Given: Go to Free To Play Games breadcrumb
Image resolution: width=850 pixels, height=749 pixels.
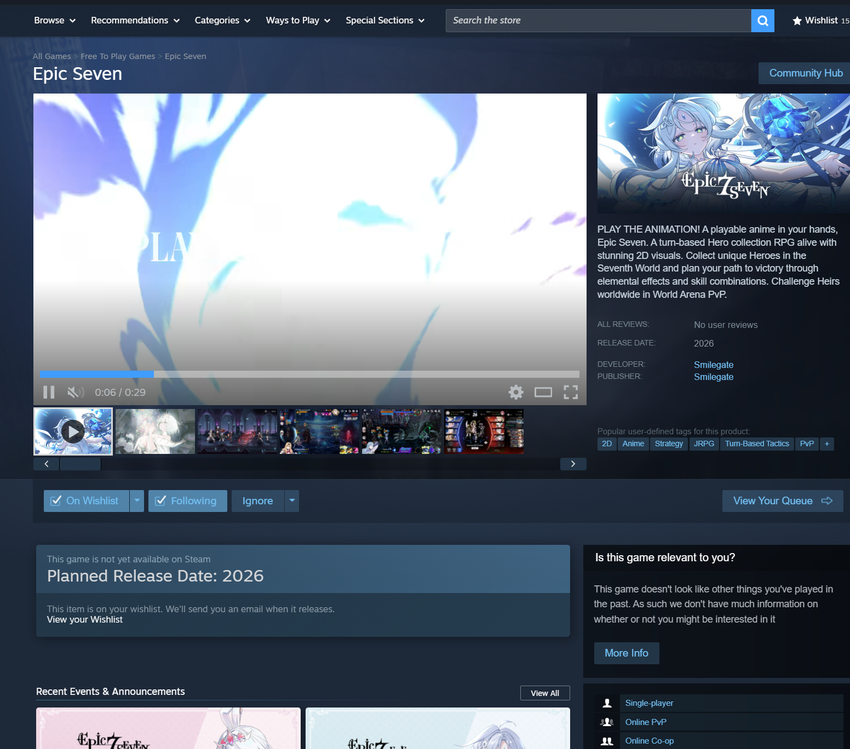Looking at the screenshot, I should (x=118, y=56).
